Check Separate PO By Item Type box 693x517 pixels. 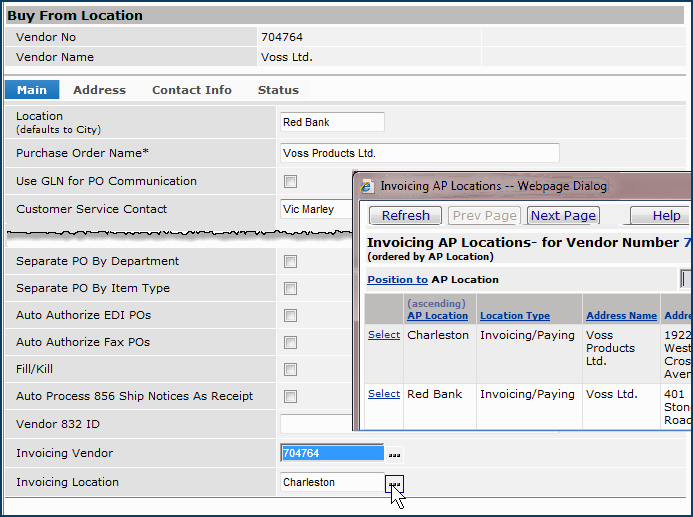coord(290,289)
